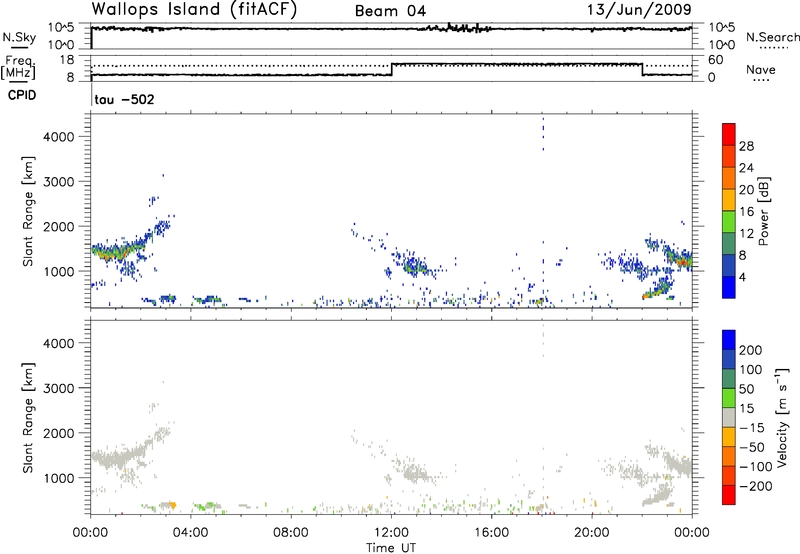
Task: Click the '-15' value on velocity colorbar
Action: point(753,427)
